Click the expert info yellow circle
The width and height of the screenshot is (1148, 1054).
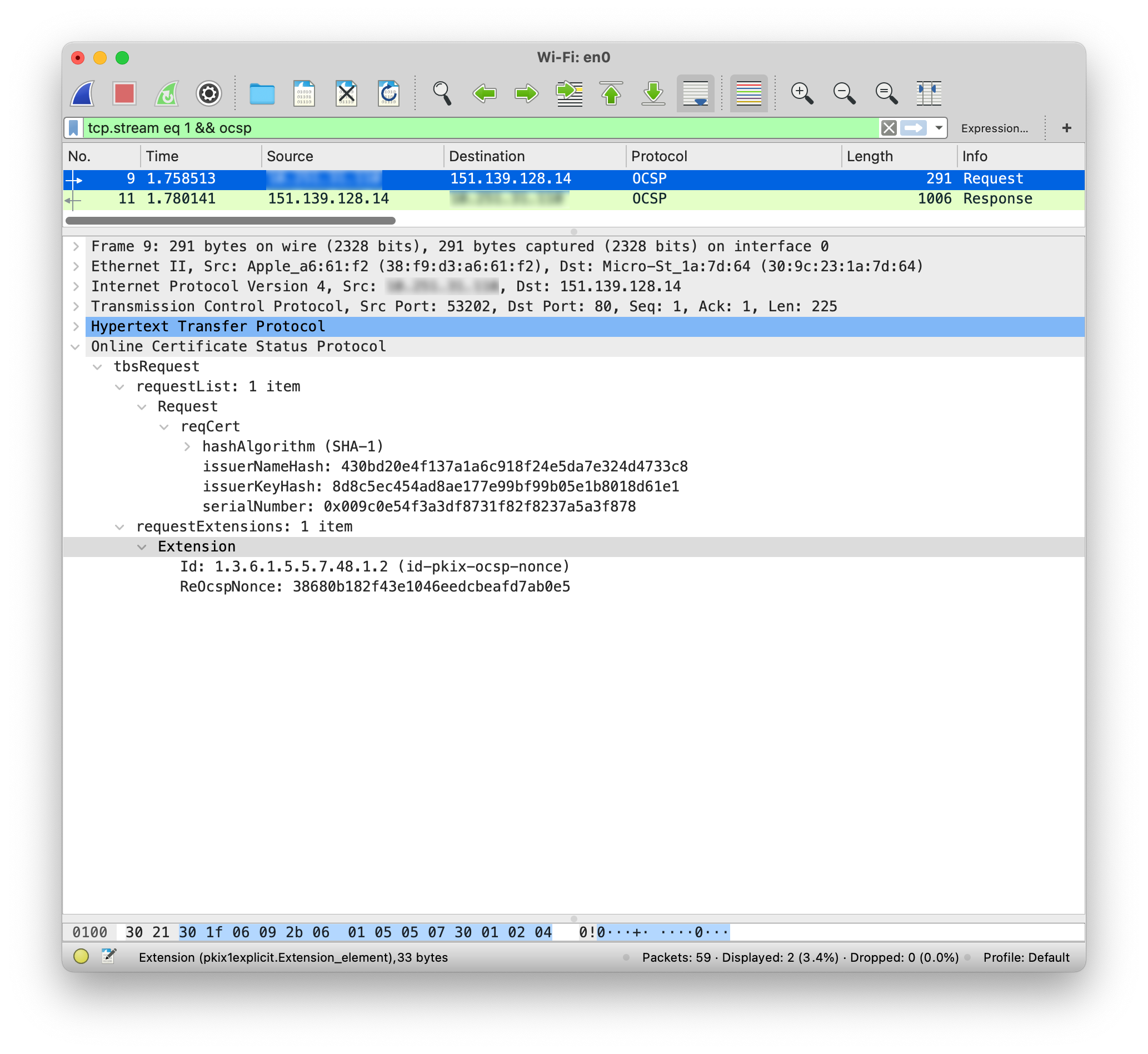pos(81,957)
